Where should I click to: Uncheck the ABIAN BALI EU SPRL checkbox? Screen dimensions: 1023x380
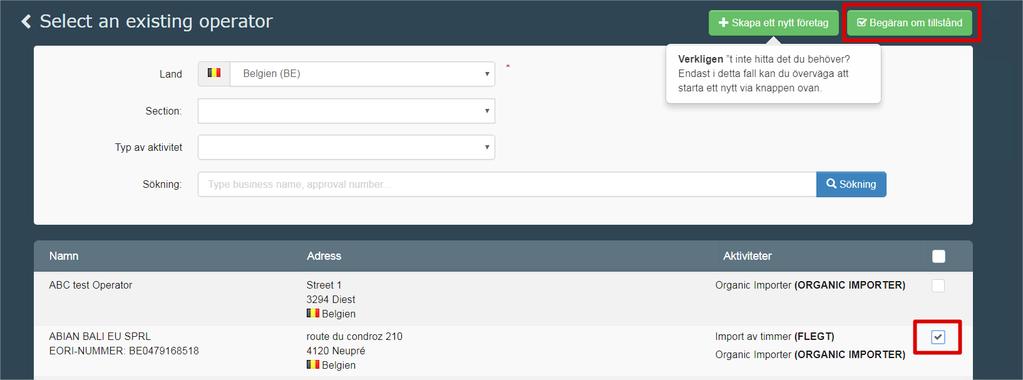pyautogui.click(x=938, y=337)
